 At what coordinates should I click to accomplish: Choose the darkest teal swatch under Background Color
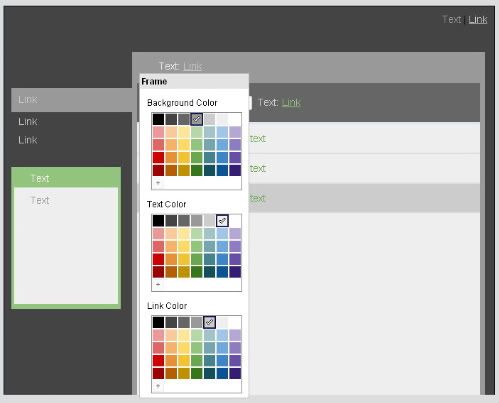click(209, 170)
